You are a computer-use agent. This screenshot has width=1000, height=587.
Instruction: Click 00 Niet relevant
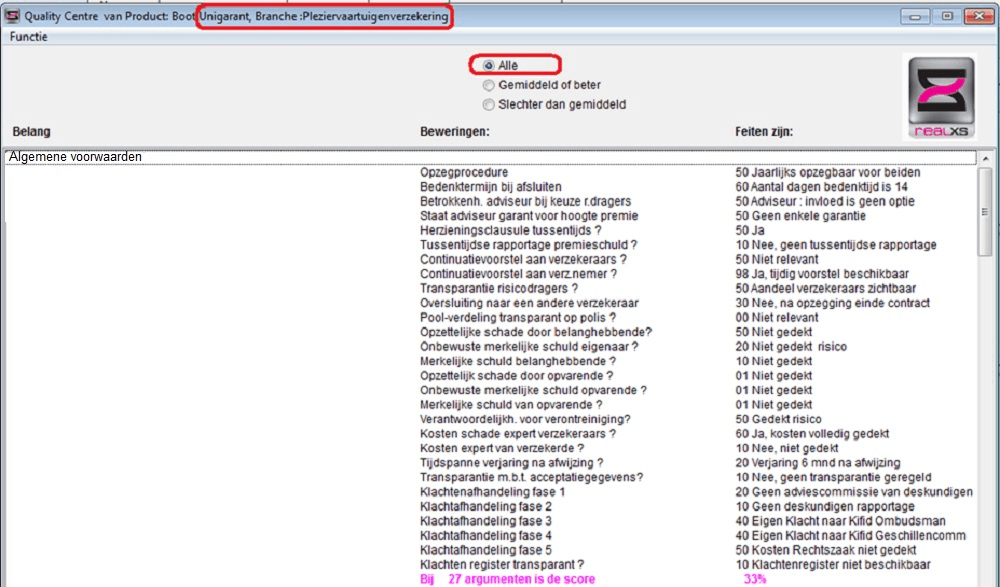point(777,318)
